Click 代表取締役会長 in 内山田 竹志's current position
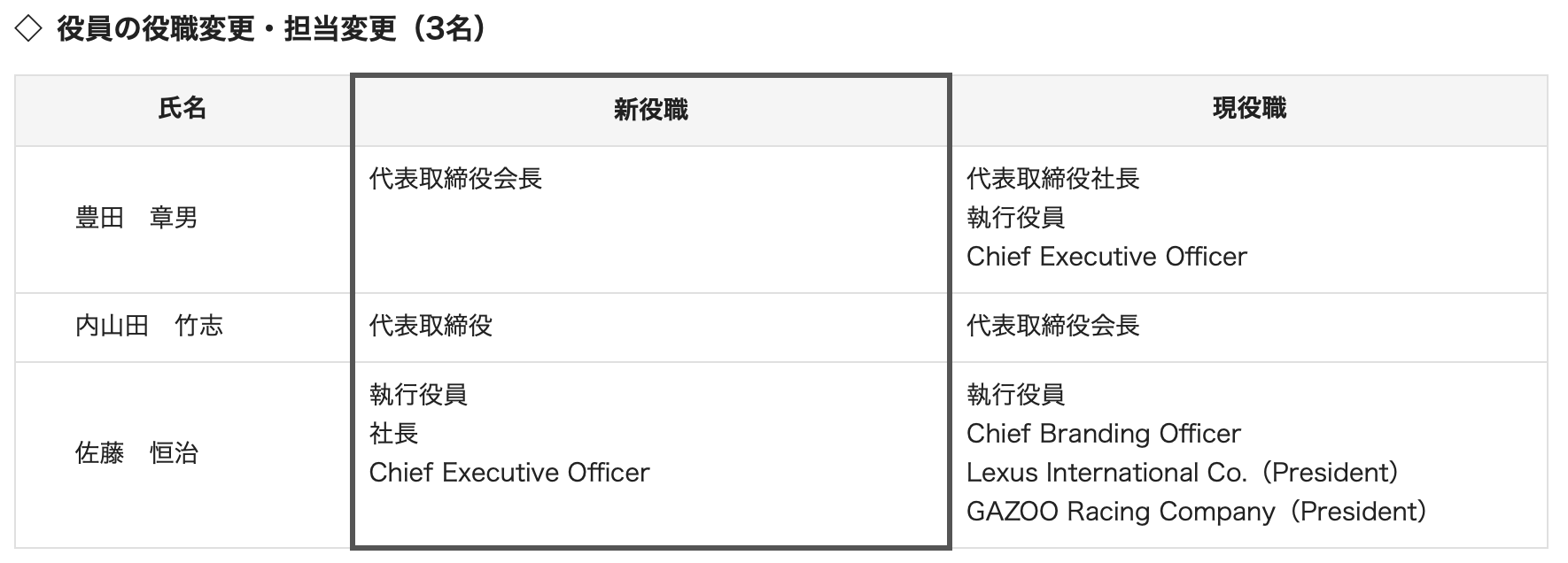 click(1052, 326)
